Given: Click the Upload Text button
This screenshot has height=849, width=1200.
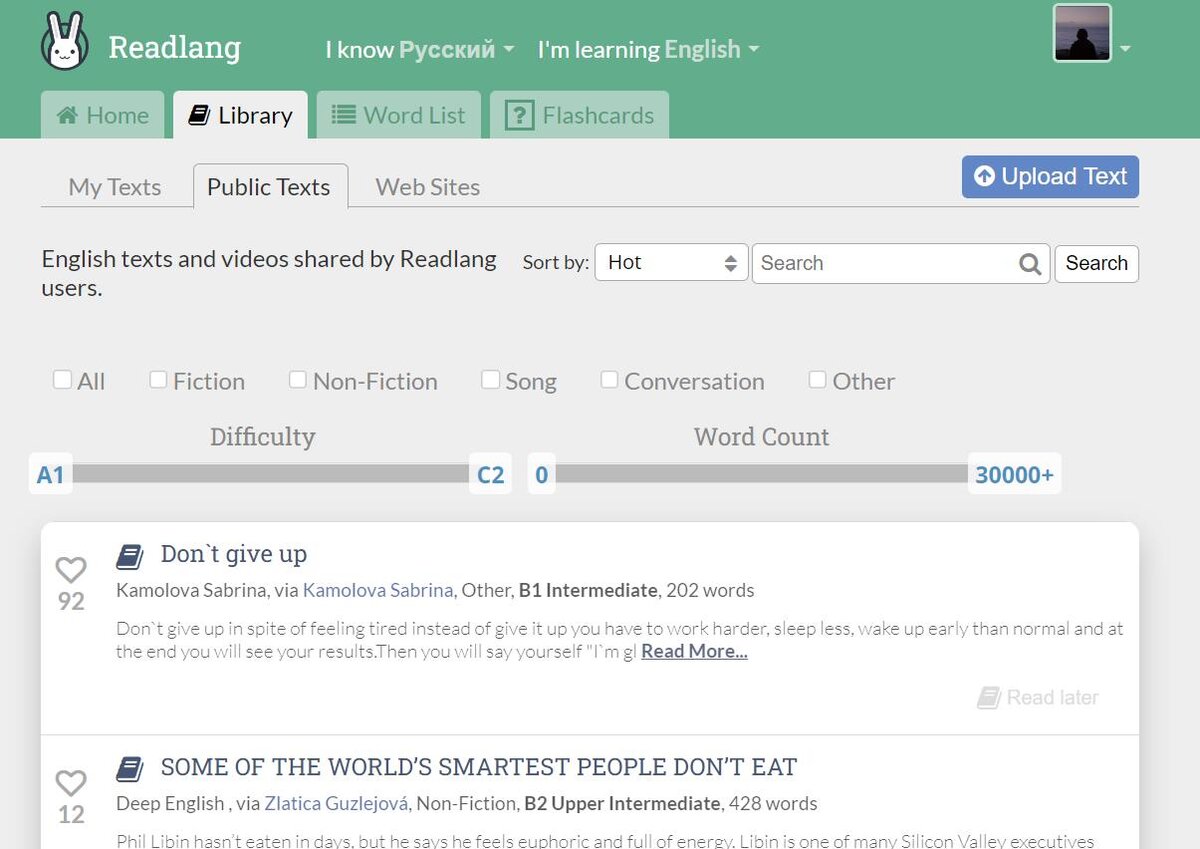Looking at the screenshot, I should tap(1050, 177).
